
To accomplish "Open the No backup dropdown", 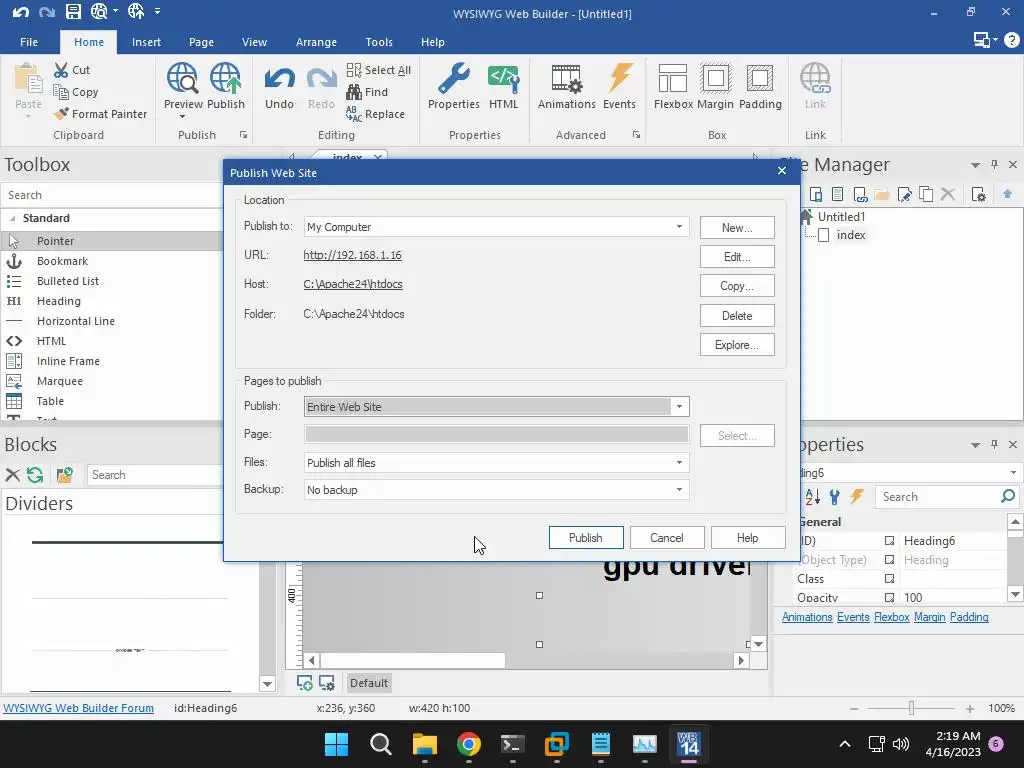I will click(x=679, y=490).
